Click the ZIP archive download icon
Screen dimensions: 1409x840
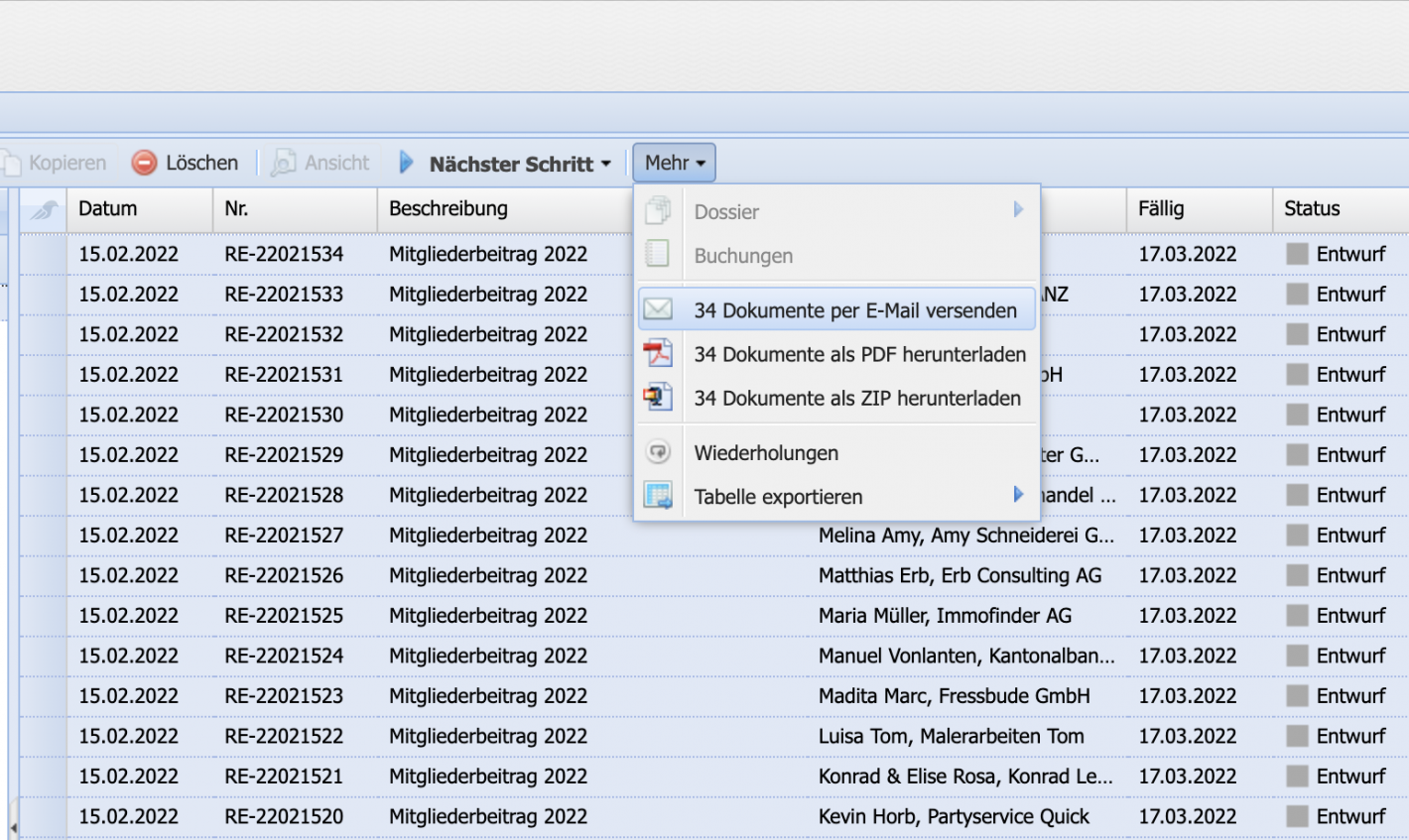tap(657, 398)
